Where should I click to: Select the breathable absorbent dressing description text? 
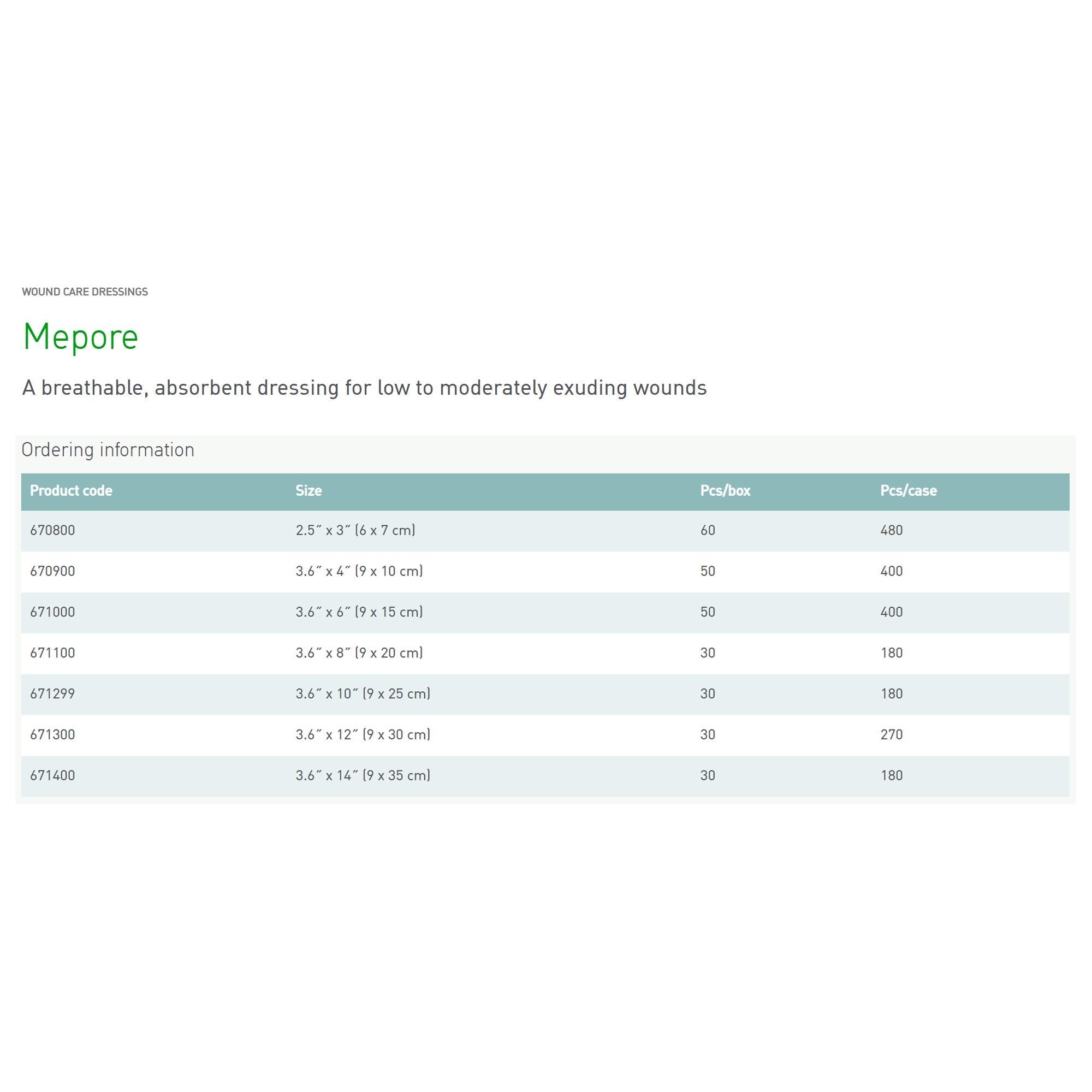365,388
